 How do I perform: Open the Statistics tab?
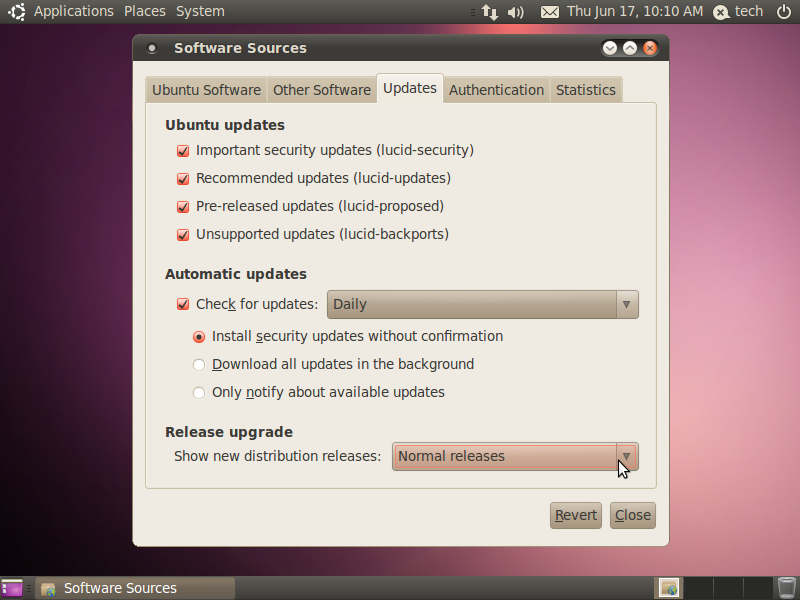pyautogui.click(x=586, y=90)
